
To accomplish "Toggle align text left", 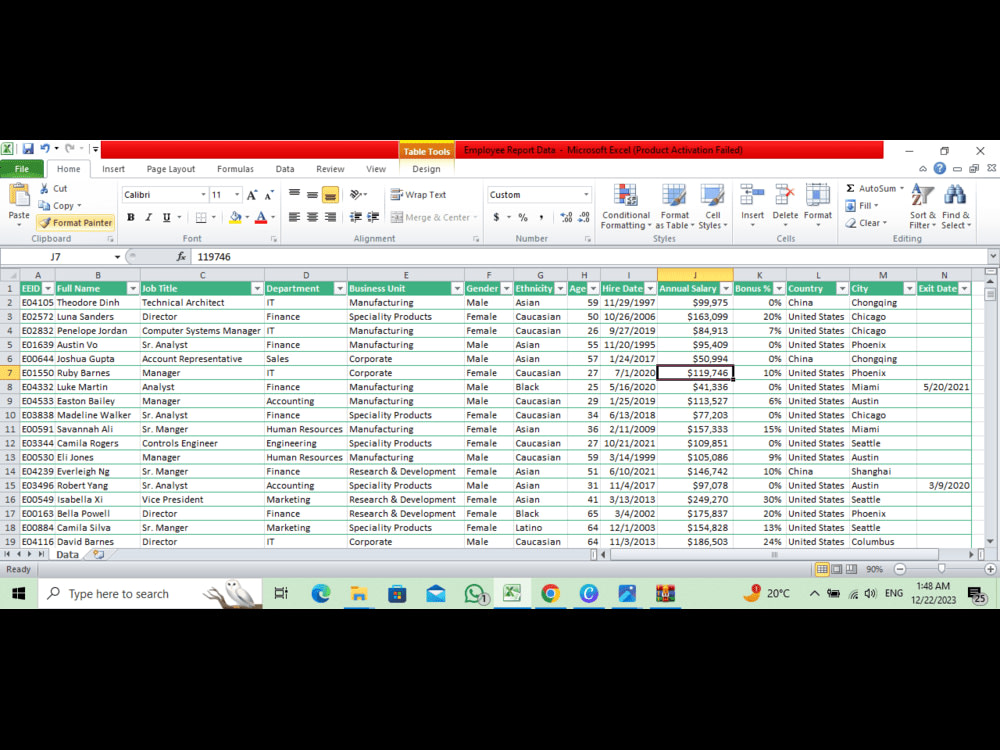I will 294,217.
